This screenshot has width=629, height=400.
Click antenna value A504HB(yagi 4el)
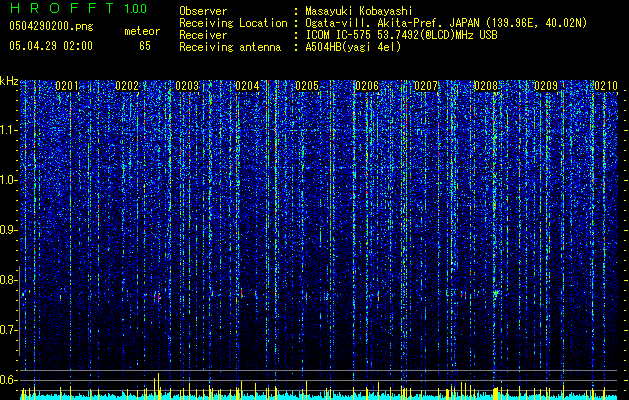[353, 47]
